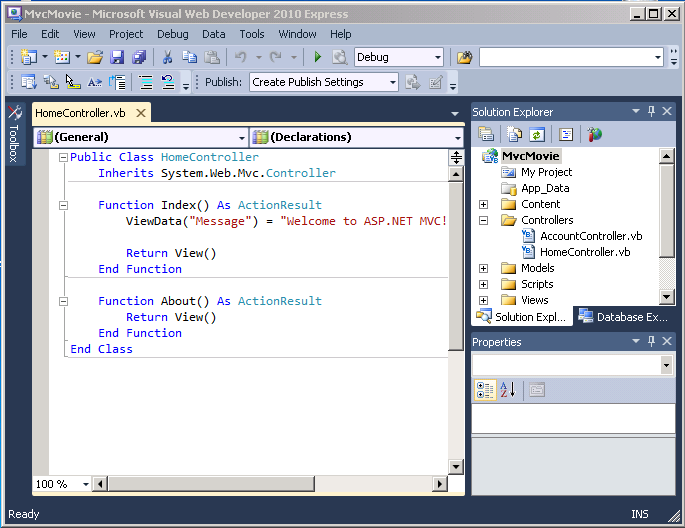Select the My Project item
This screenshot has height=528, width=685.
coord(546,172)
